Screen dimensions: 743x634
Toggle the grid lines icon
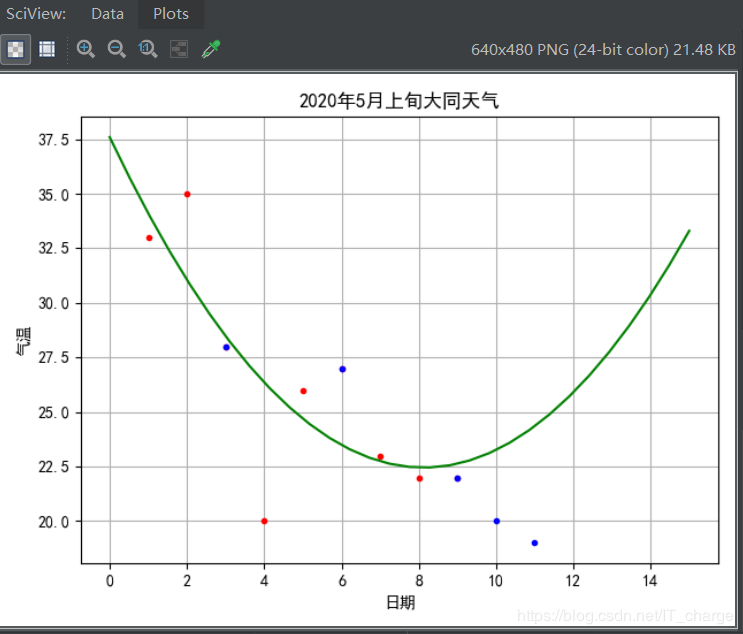coord(47,49)
